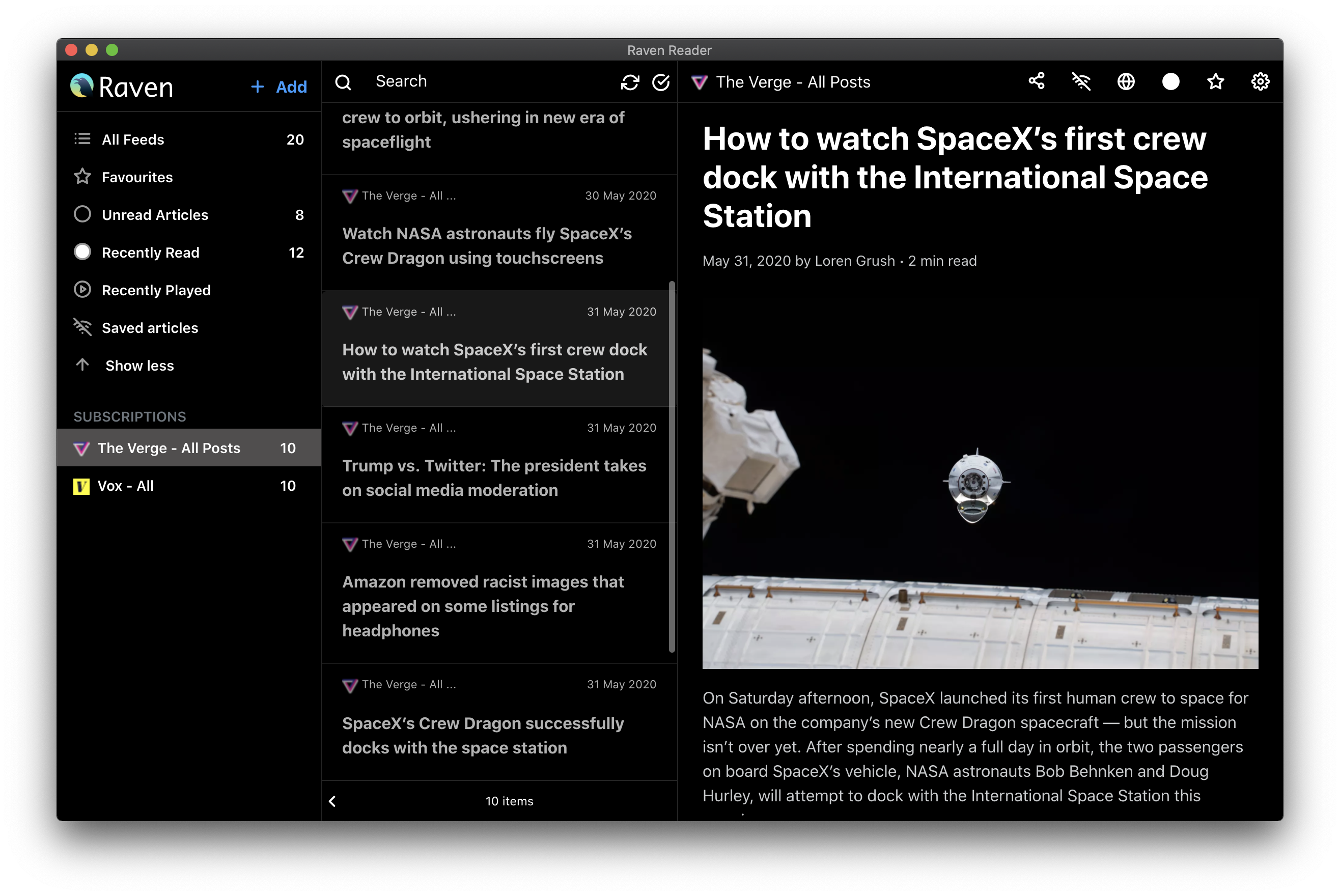Screen dimensions: 1340x896
Task: Show less sidebar navigation items
Action: click(x=139, y=365)
